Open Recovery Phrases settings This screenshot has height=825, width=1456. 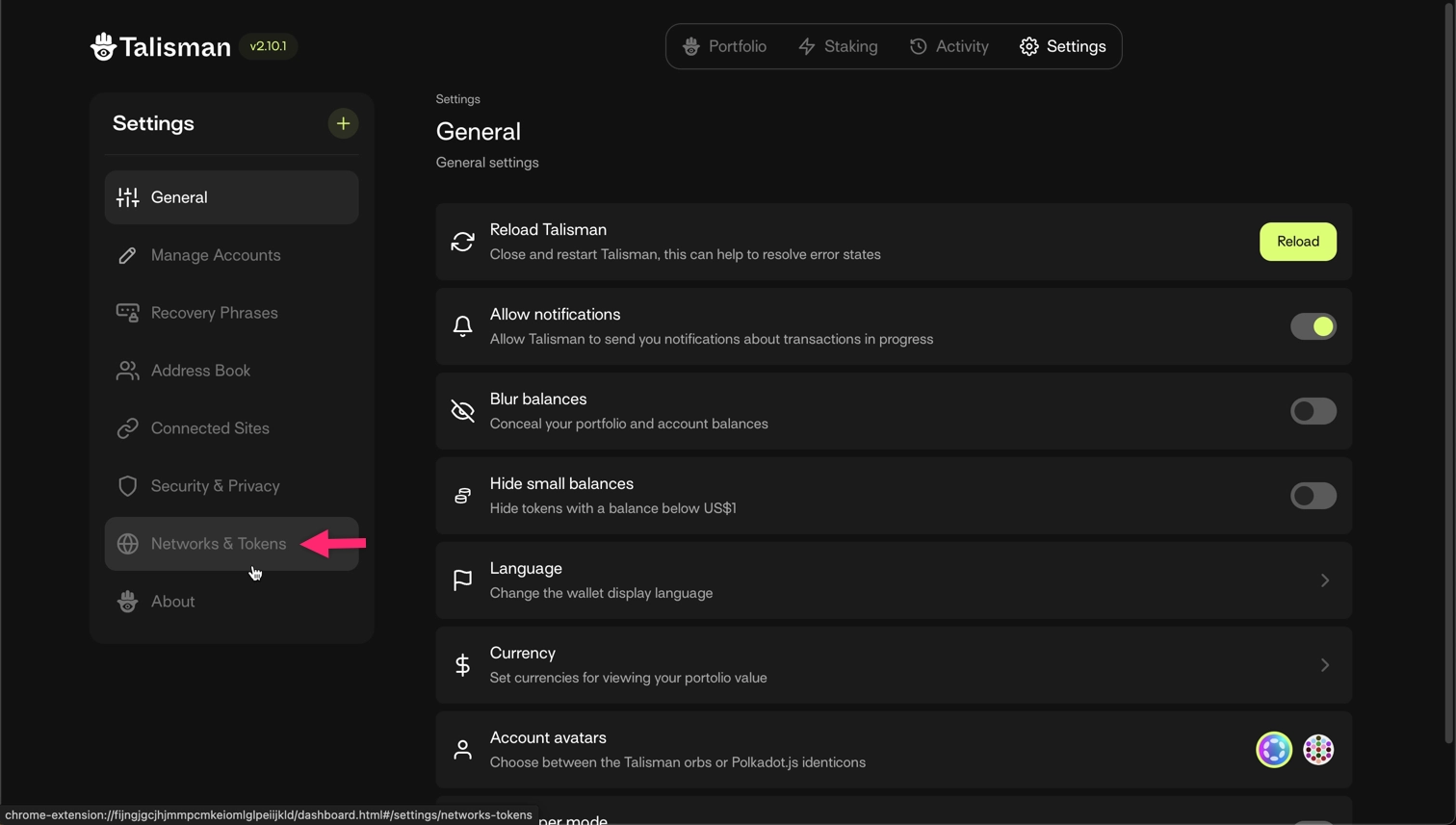231,313
